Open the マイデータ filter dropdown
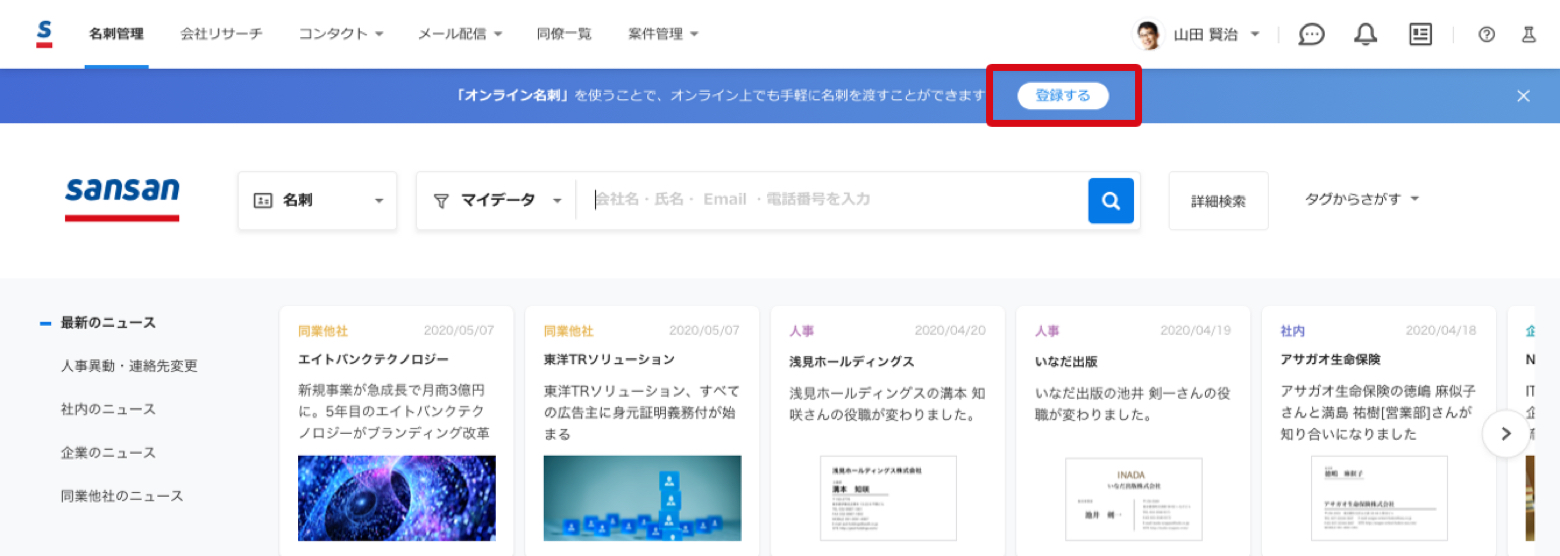1560x556 pixels. (497, 200)
